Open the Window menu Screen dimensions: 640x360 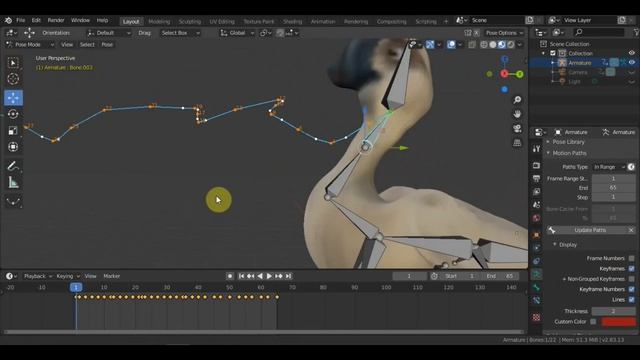coord(80,20)
